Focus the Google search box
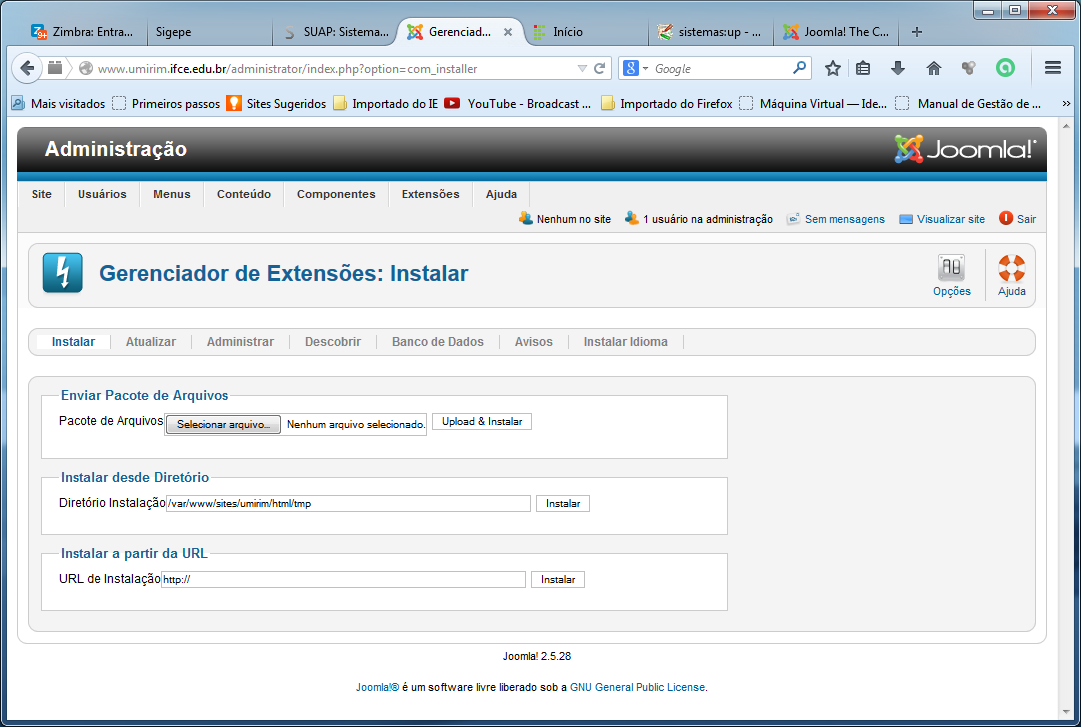 coord(720,68)
